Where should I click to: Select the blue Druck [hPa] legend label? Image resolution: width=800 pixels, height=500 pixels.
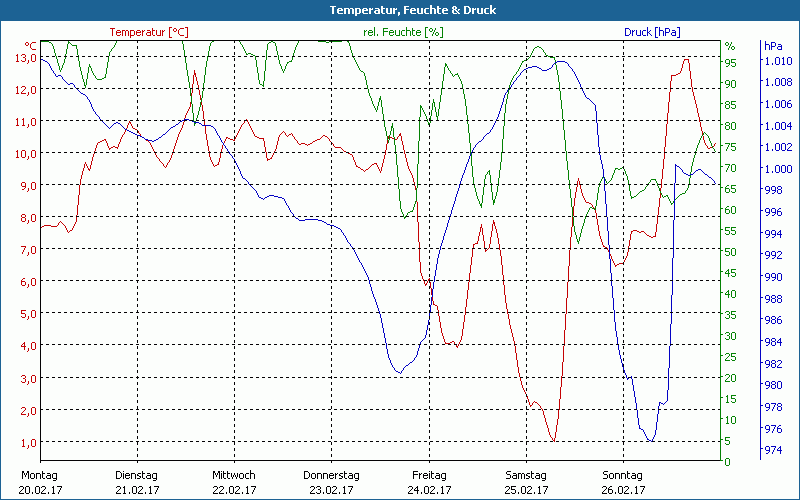[x=652, y=32]
